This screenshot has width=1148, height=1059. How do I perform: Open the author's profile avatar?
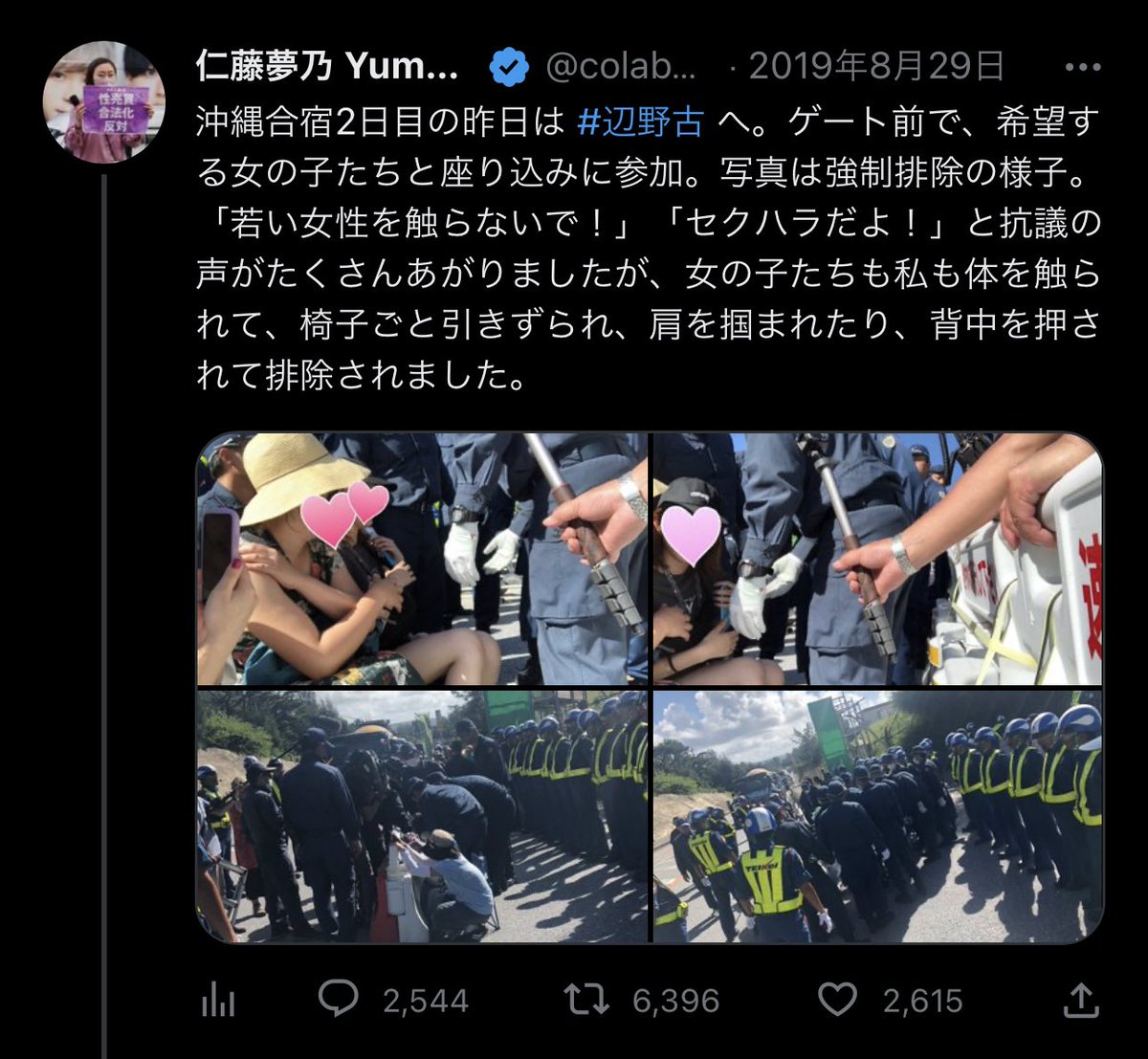[x=104, y=101]
